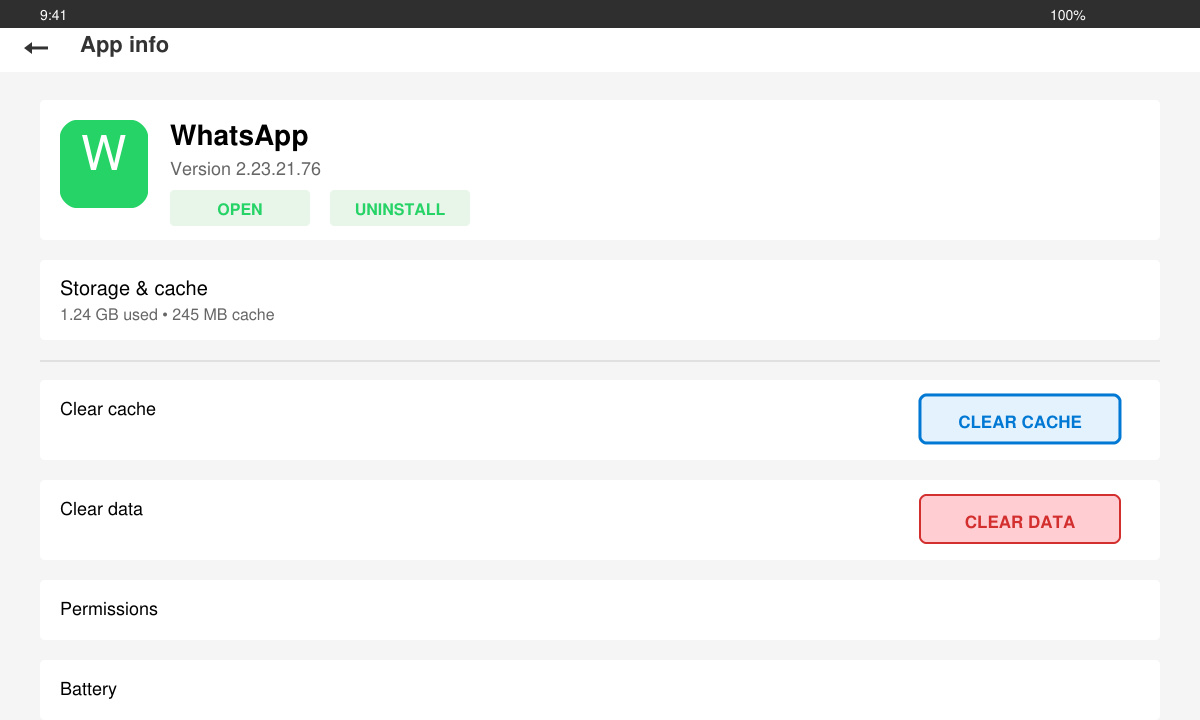Viewport: 1200px width, 720px height.
Task: Tap the Clear Cache button
Action: [1020, 419]
